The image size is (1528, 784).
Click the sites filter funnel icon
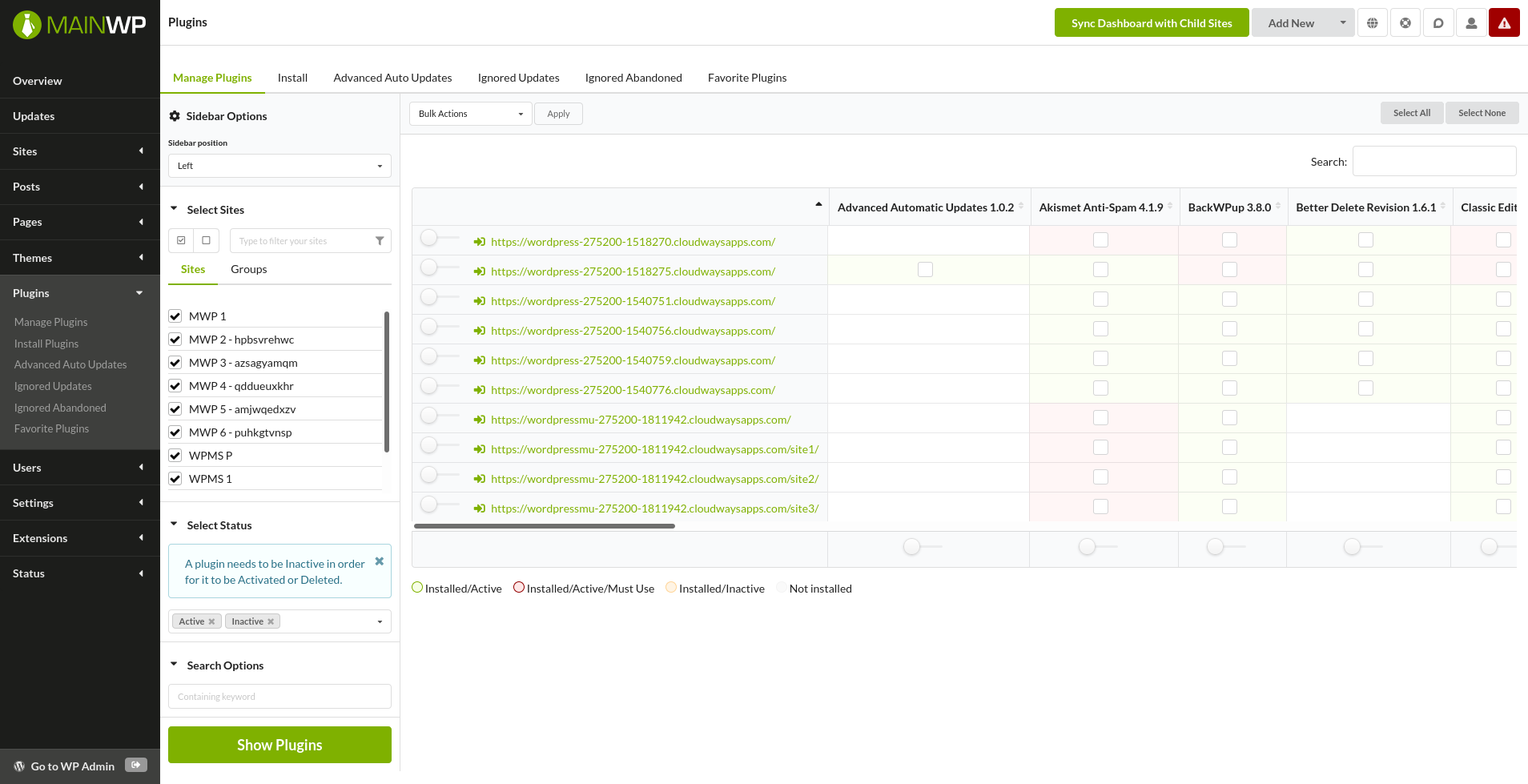coord(380,240)
